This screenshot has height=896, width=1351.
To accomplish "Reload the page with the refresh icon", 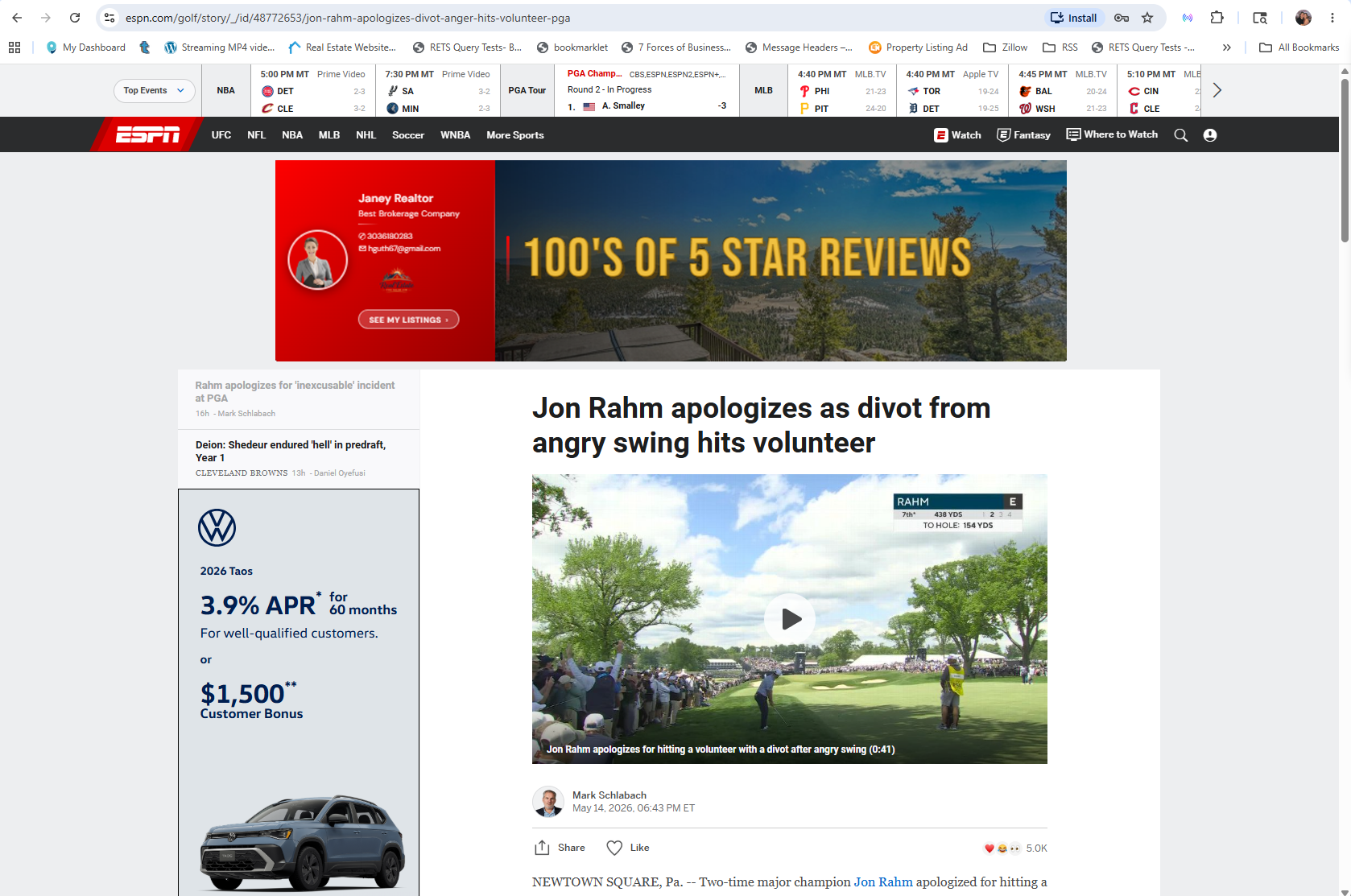I will click(x=75, y=18).
